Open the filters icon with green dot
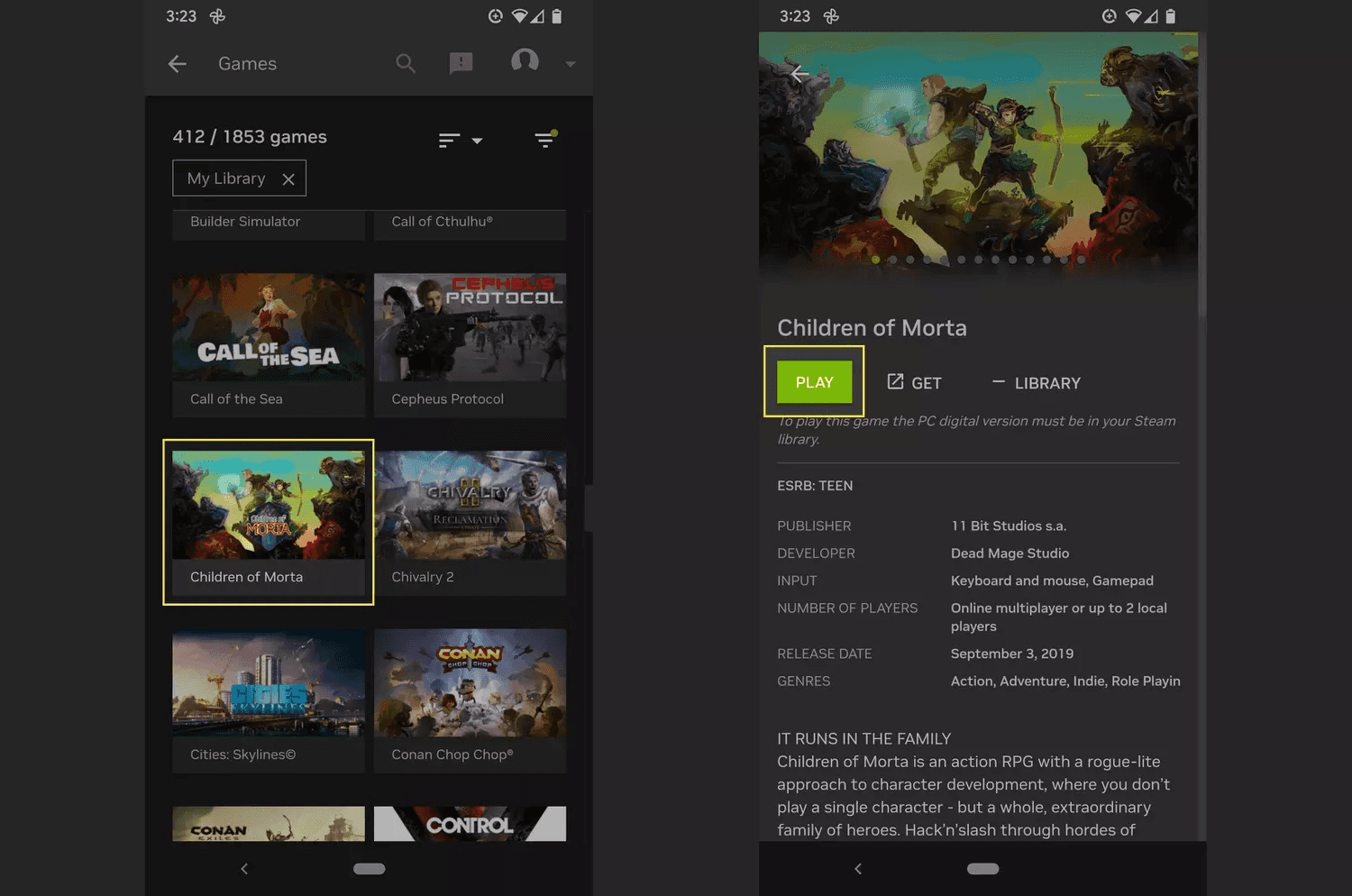This screenshot has width=1352, height=896. 545,141
